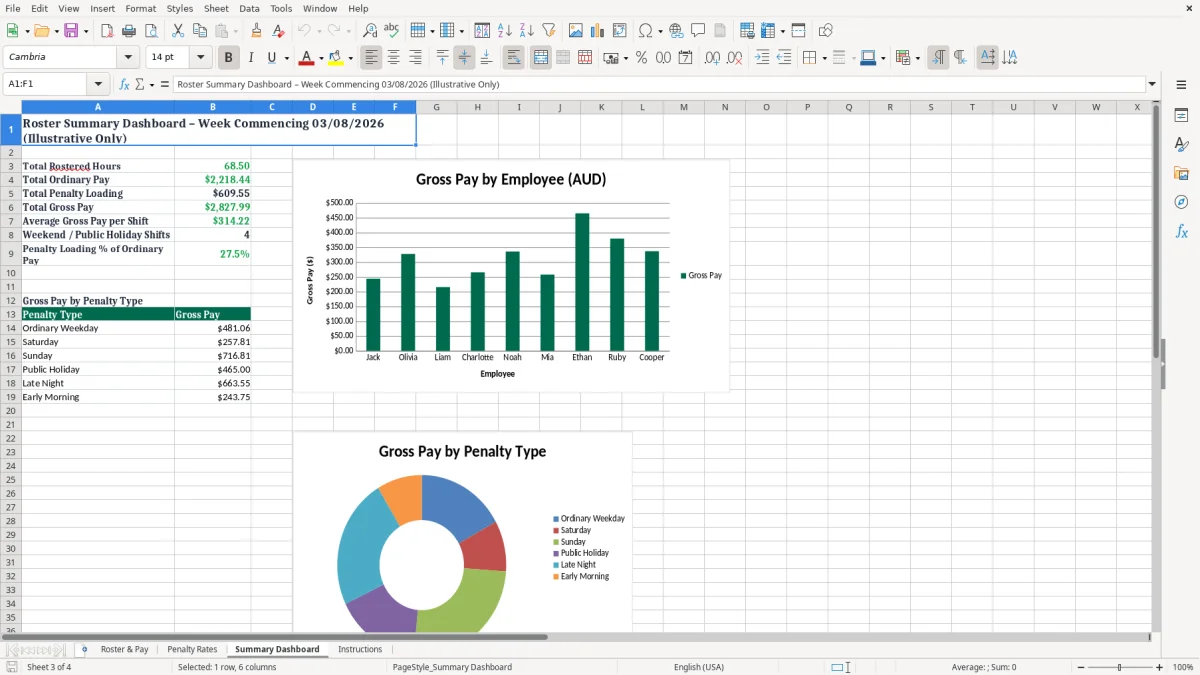
Task: Click PageStyle_Summary Dashboard in the status bar
Action: tap(452, 667)
